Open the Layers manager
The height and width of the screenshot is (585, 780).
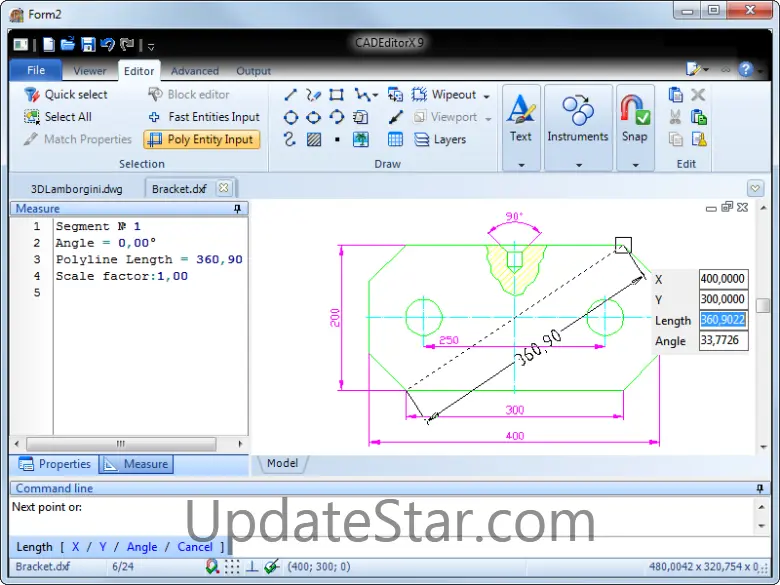point(440,139)
